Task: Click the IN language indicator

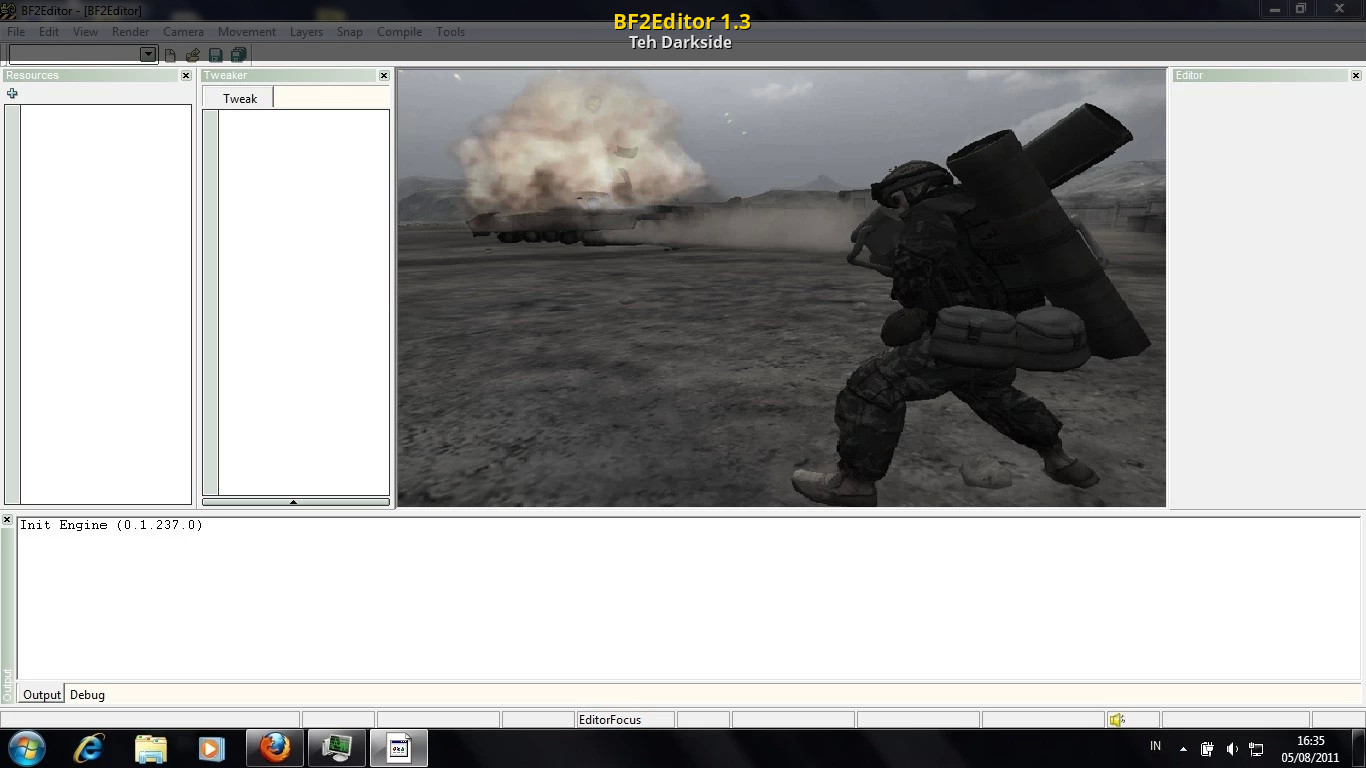Action: tap(1156, 746)
